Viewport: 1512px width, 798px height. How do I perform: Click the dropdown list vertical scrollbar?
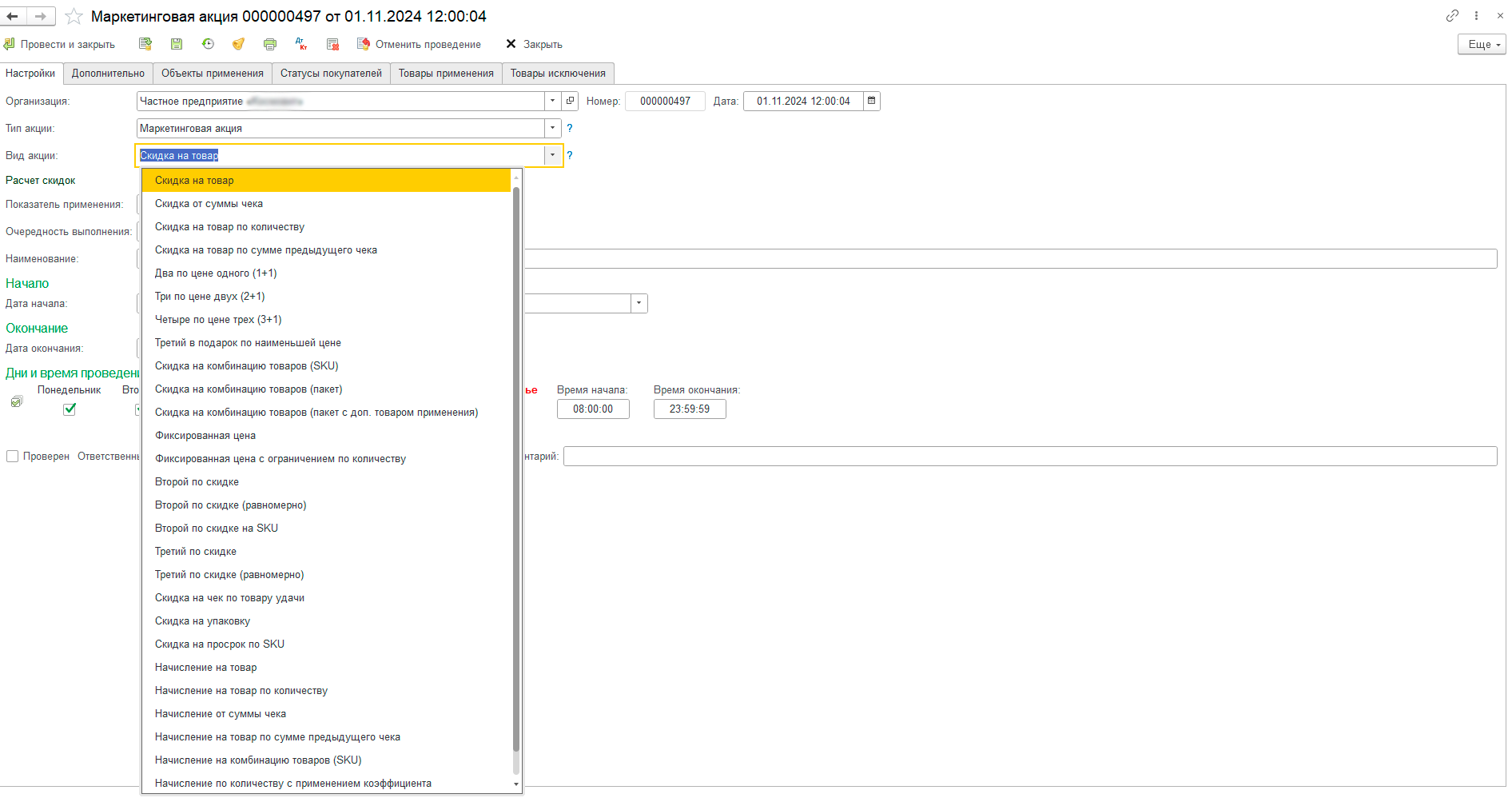click(516, 470)
